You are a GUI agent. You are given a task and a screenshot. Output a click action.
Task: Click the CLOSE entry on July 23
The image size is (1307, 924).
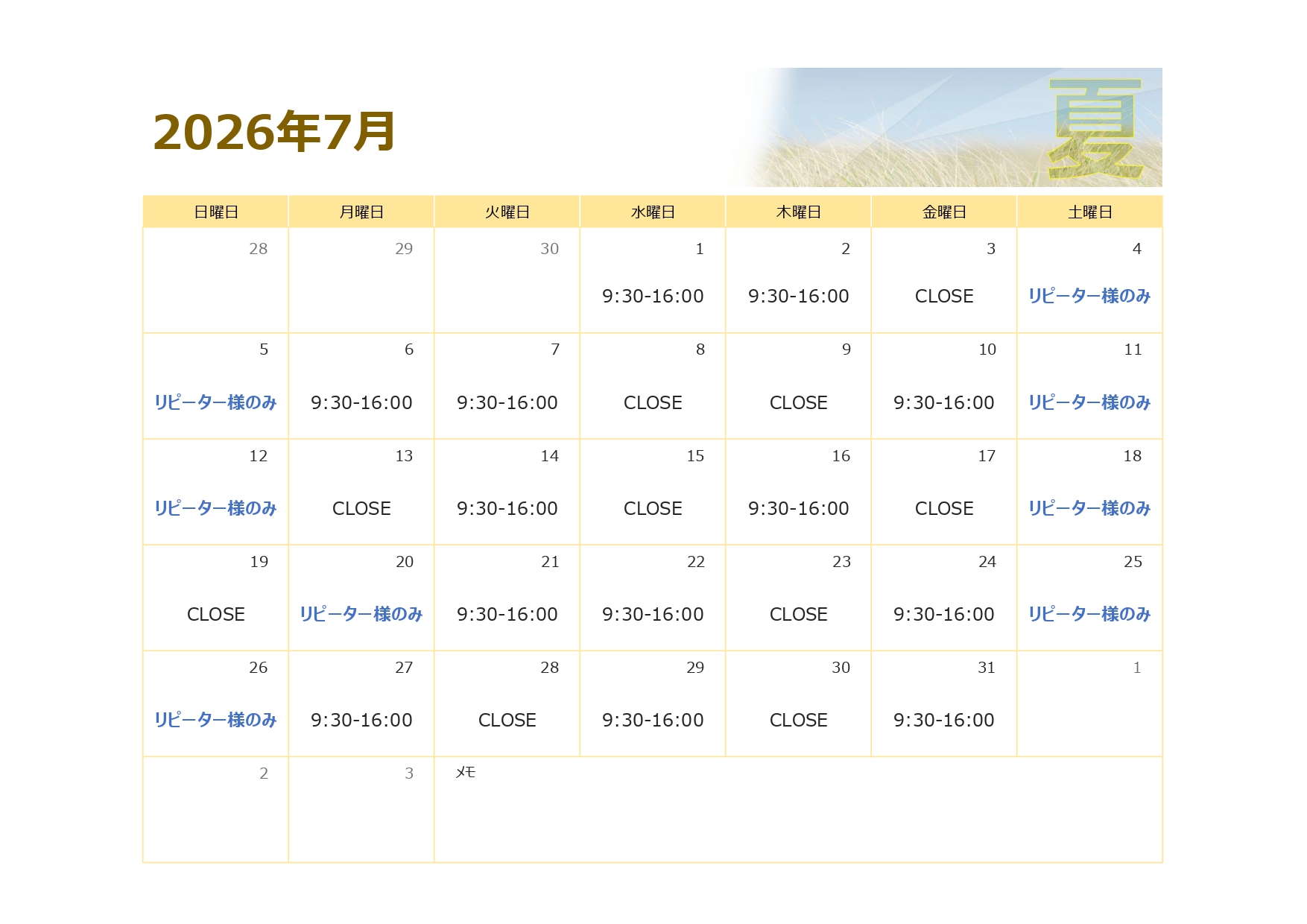pos(799,615)
